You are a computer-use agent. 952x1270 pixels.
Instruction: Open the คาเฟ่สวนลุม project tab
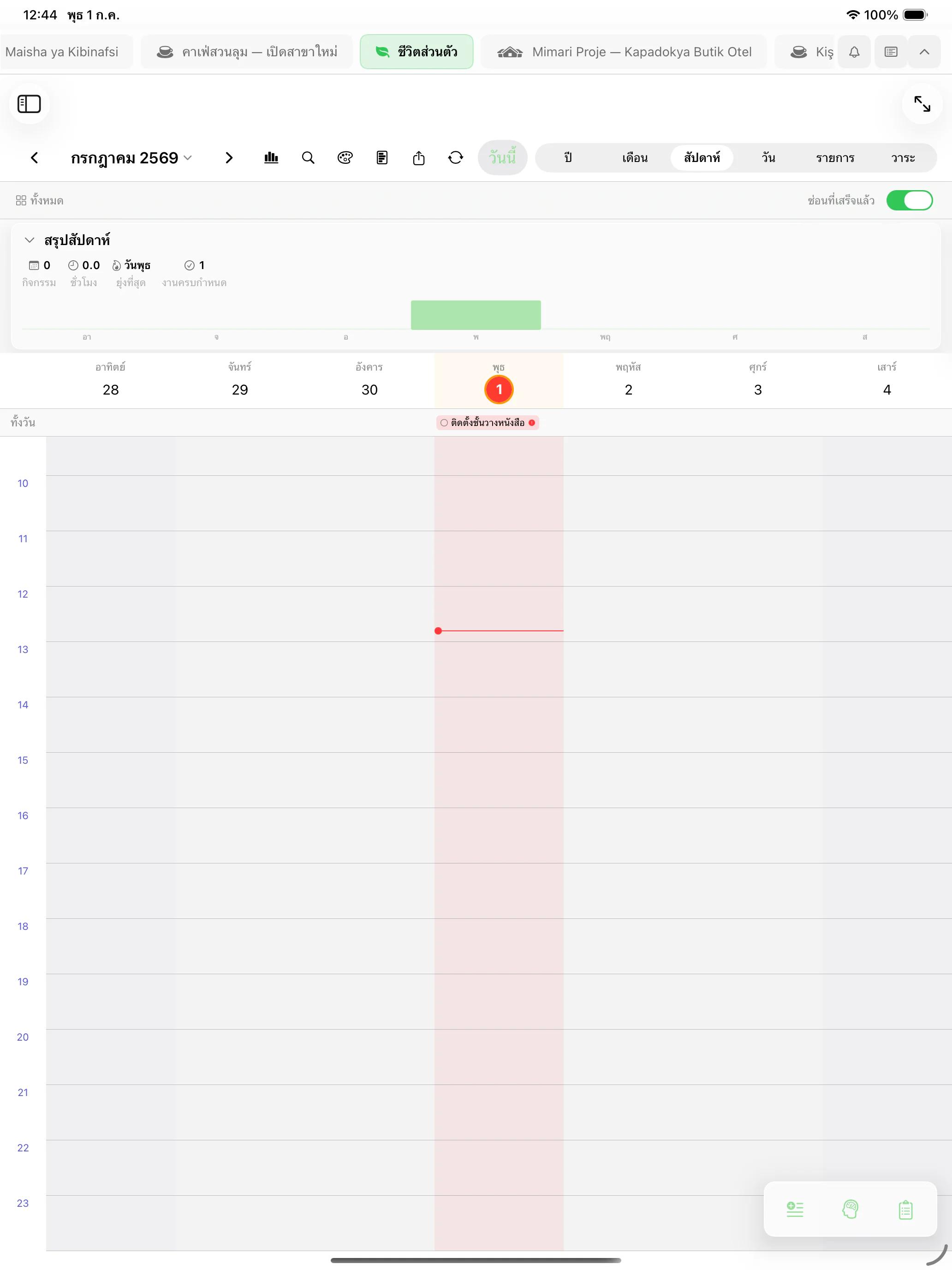coord(247,52)
